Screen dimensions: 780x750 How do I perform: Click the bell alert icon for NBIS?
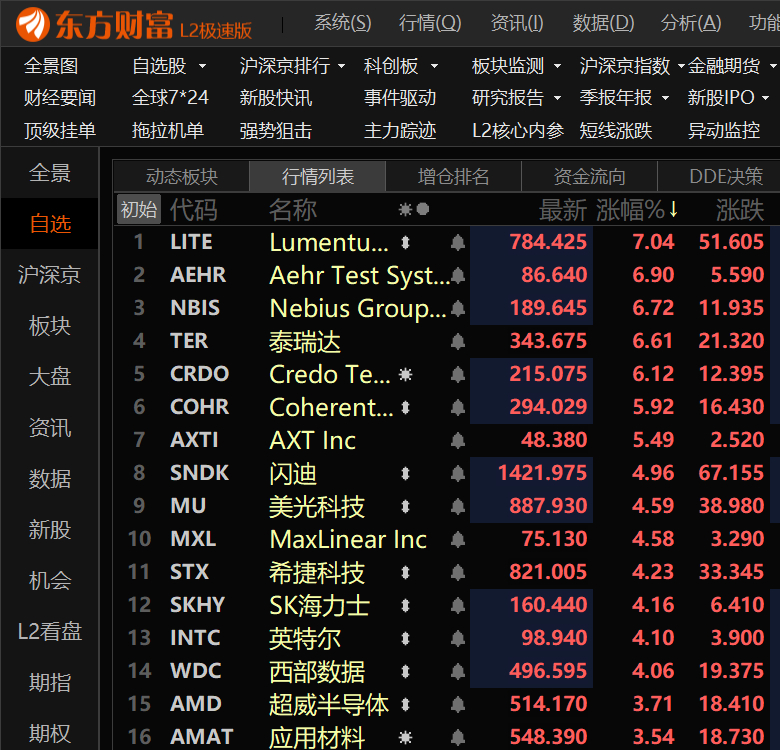point(458,308)
